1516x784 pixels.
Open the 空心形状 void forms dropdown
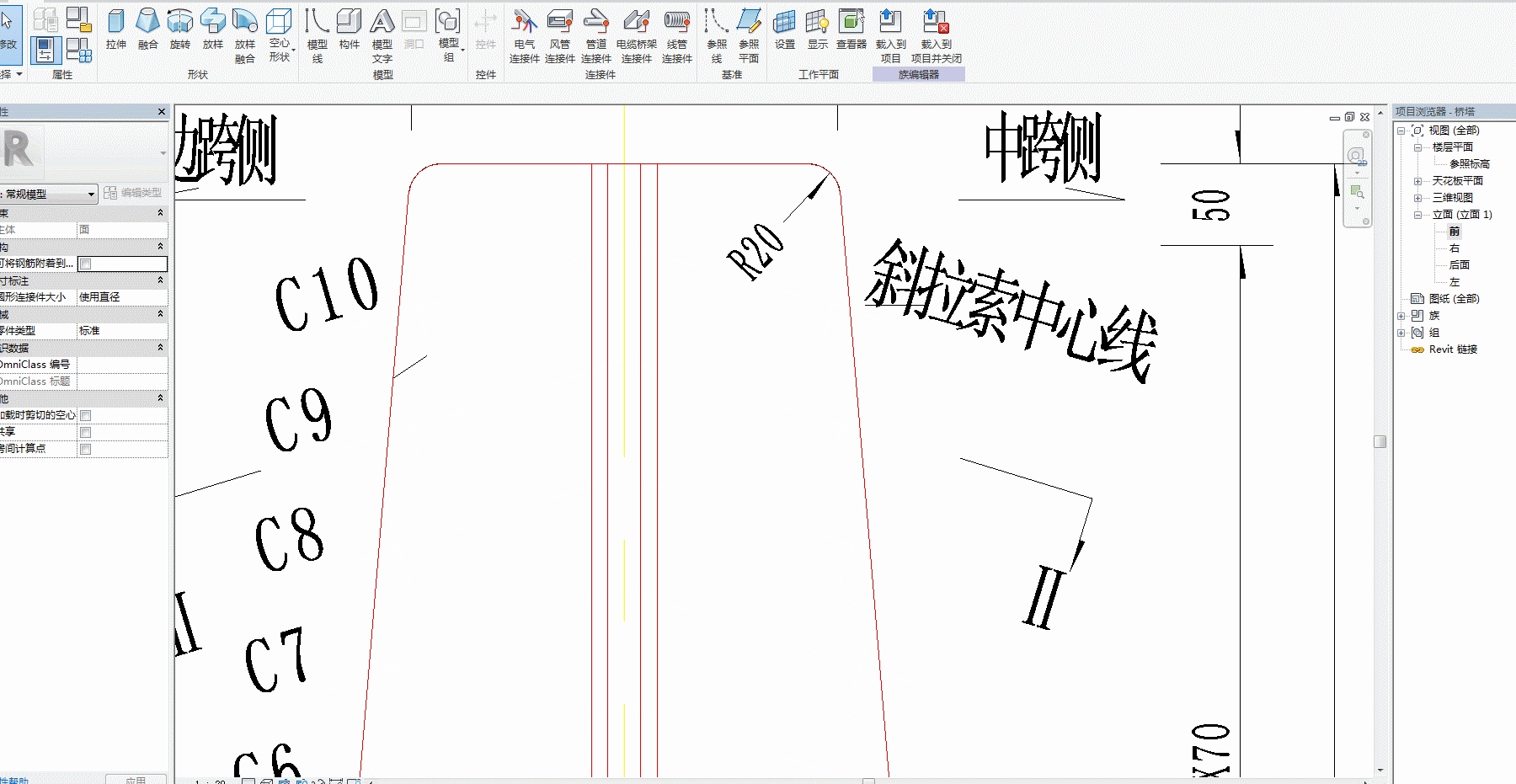(280, 35)
